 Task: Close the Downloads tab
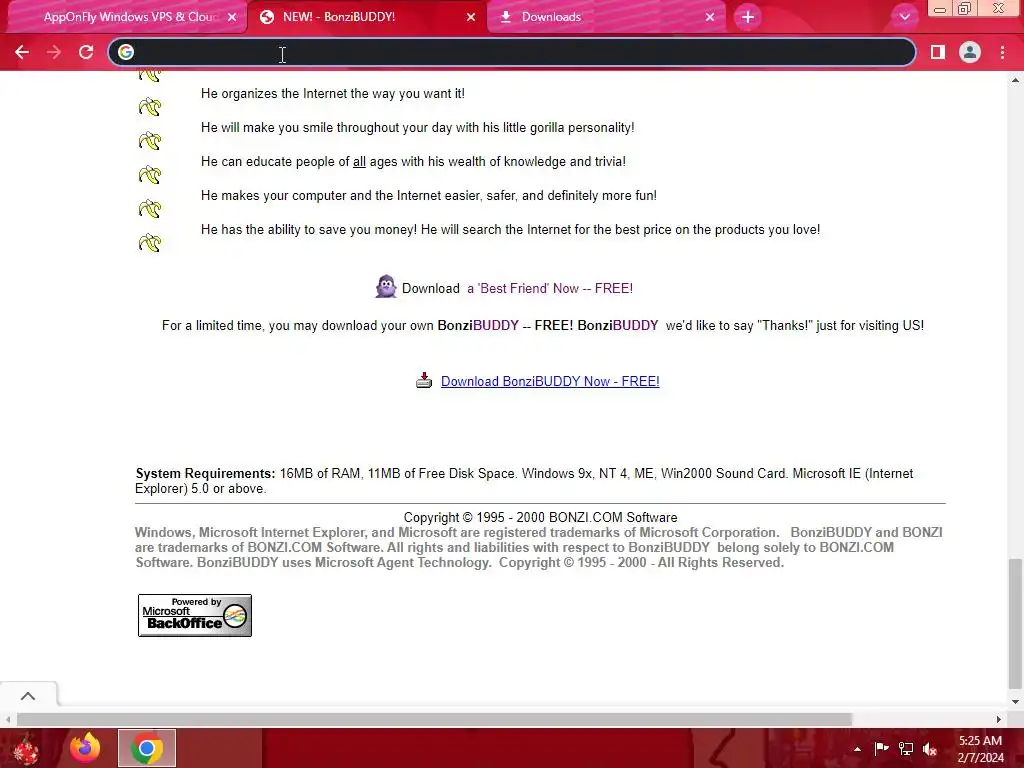point(710,17)
